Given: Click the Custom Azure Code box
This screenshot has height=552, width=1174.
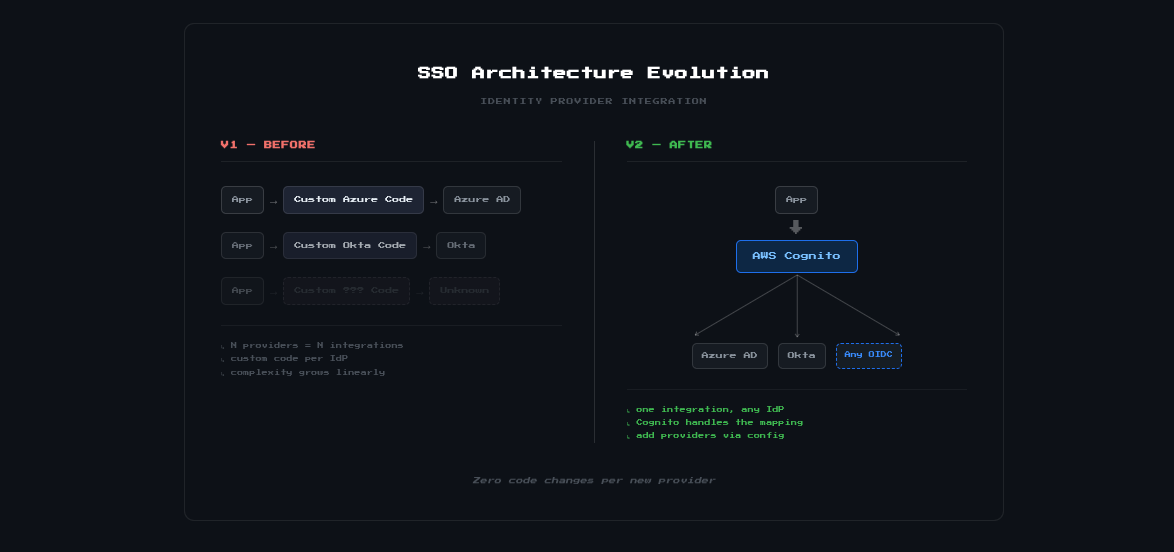Looking at the screenshot, I should pyautogui.click(x=353, y=200).
